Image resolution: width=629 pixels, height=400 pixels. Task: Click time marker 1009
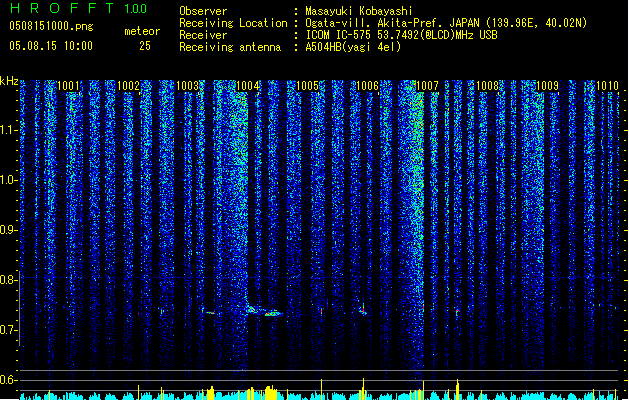(x=547, y=86)
